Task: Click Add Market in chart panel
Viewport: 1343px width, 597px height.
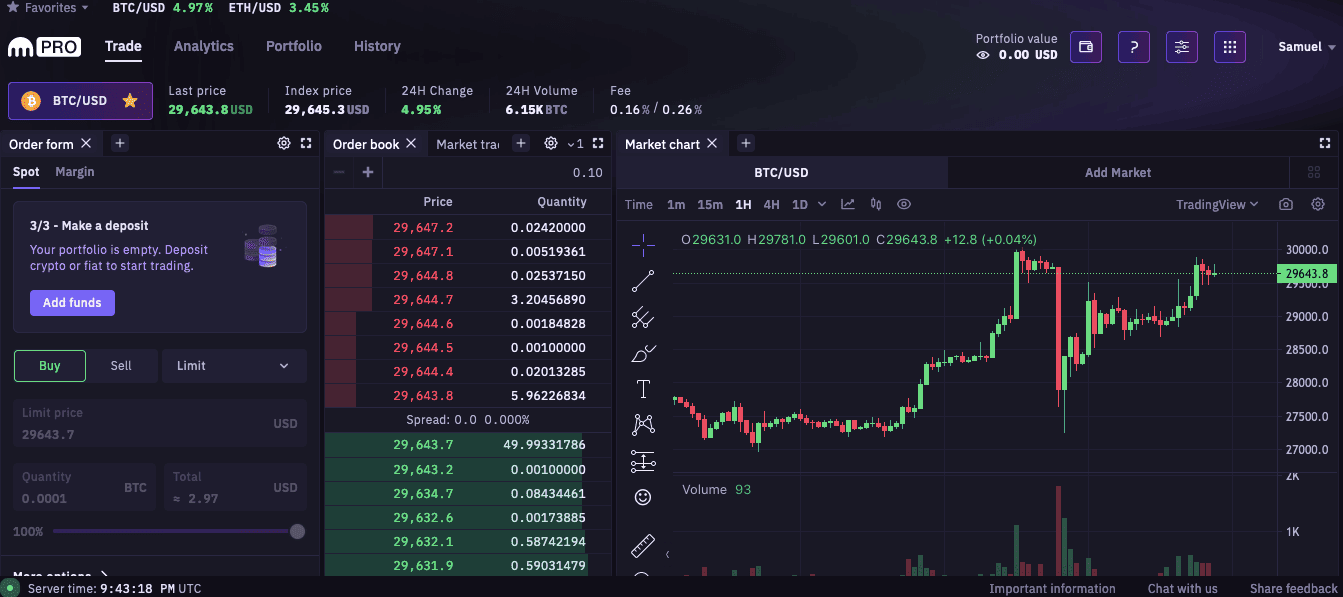Action: pyautogui.click(x=1118, y=172)
